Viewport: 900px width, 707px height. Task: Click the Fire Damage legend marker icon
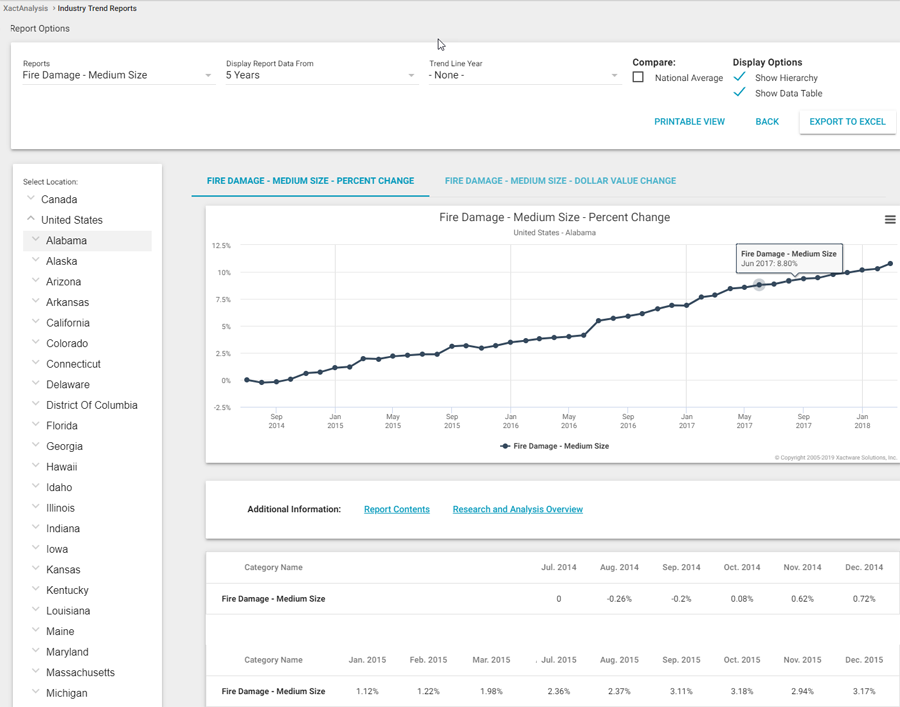[x=505, y=446]
